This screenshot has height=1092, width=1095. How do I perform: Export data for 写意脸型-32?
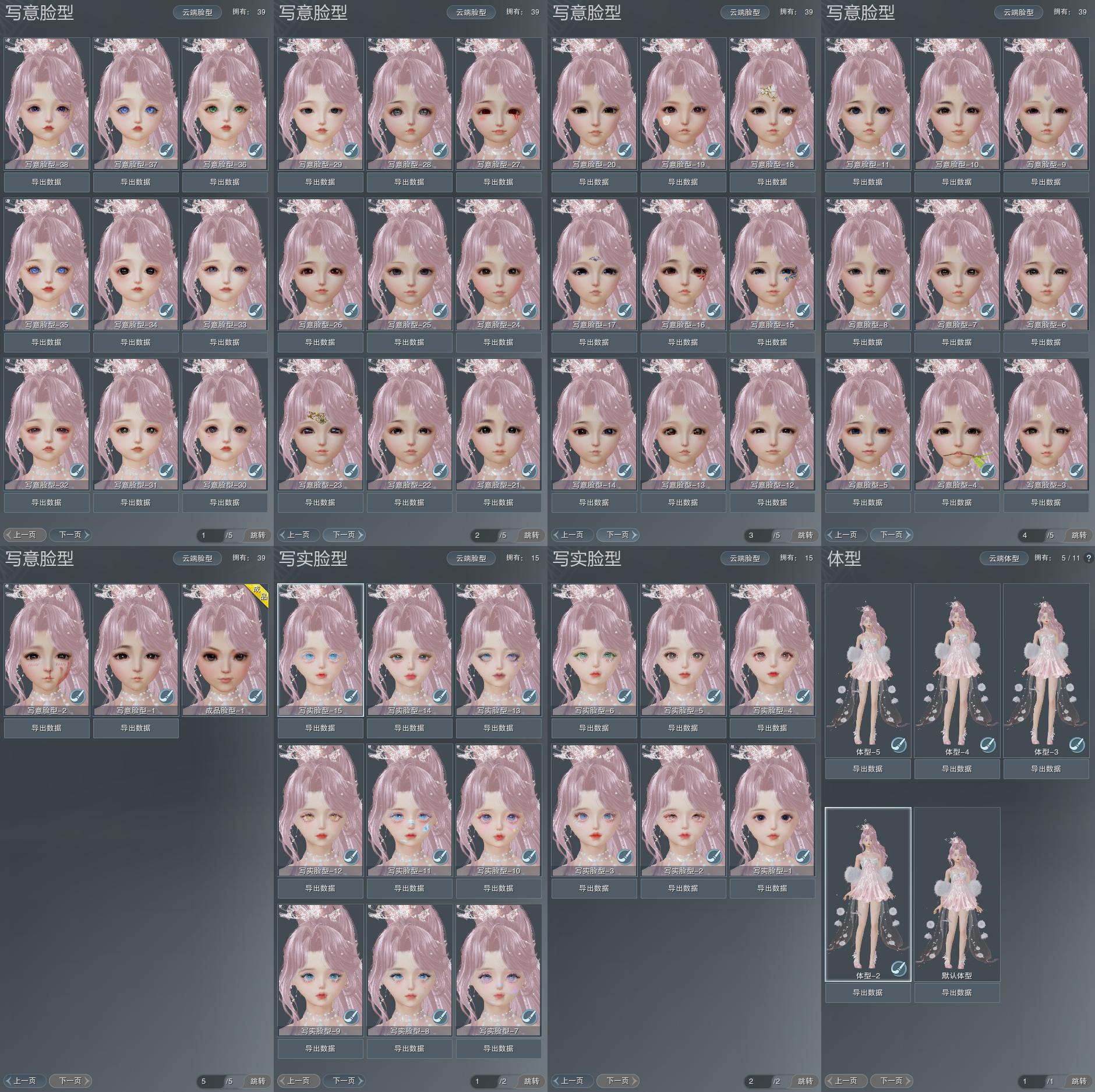pos(47,503)
